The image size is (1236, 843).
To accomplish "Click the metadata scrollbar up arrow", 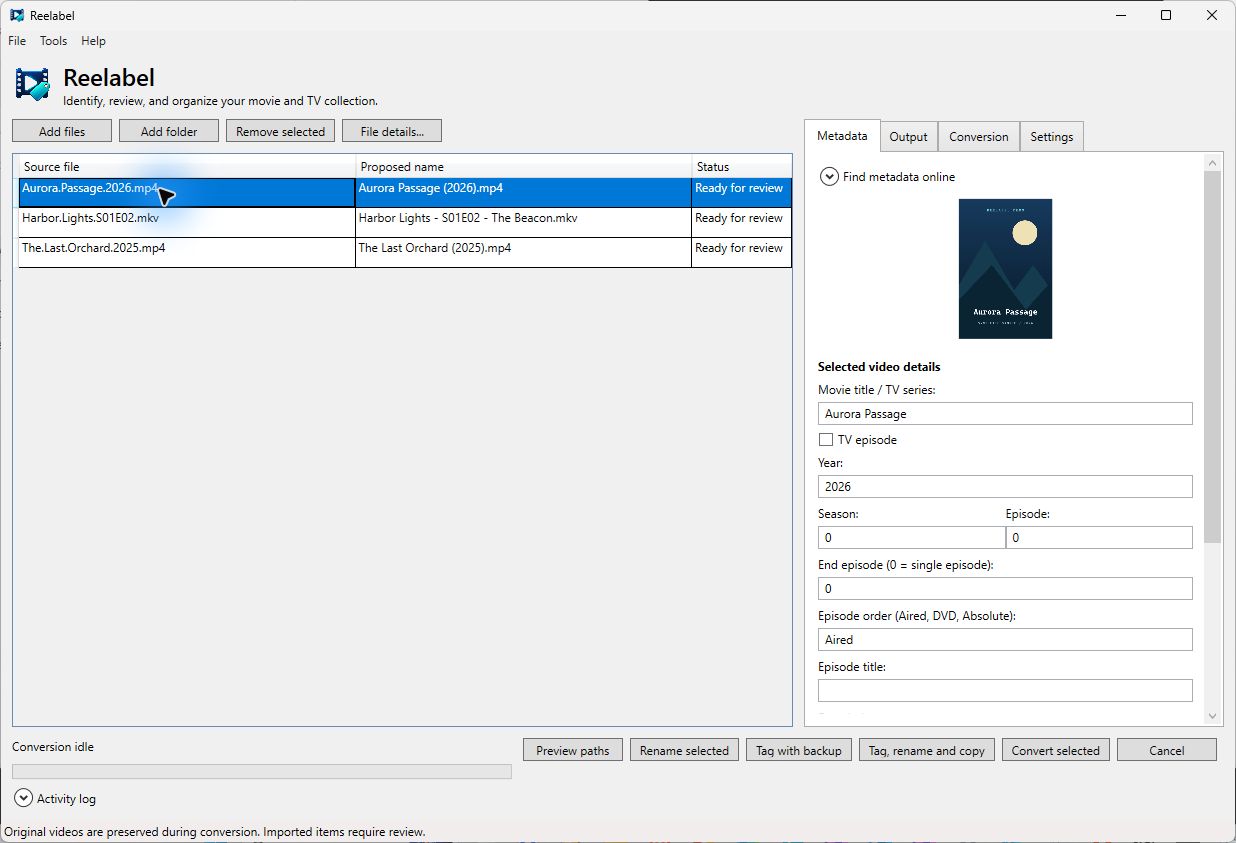I will [1213, 162].
